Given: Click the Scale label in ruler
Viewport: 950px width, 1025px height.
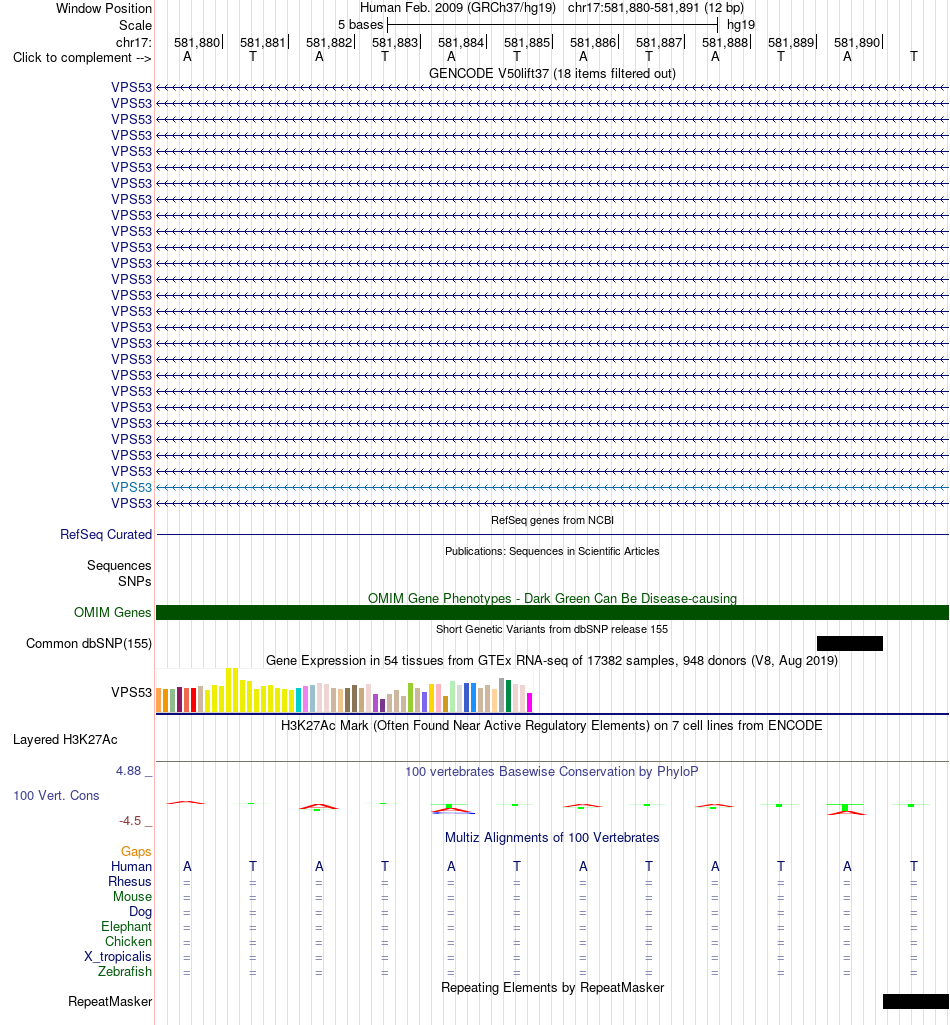Looking at the screenshot, I should tap(135, 25).
